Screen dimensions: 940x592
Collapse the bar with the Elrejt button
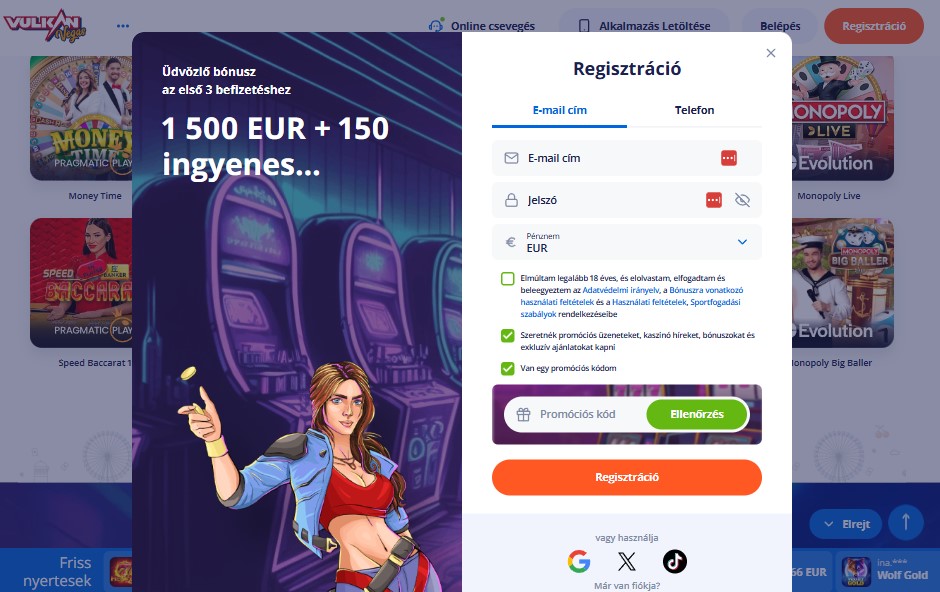point(846,524)
